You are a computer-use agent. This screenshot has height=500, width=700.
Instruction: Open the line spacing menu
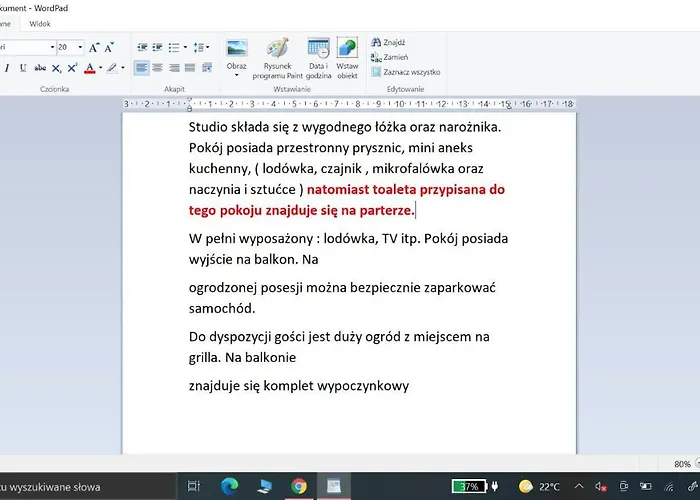pyautogui.click(x=201, y=47)
